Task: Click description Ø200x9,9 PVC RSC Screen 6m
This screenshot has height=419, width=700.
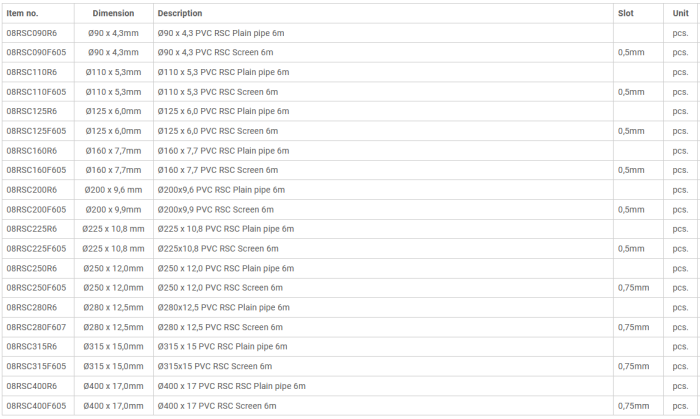Action: pyautogui.click(x=215, y=210)
